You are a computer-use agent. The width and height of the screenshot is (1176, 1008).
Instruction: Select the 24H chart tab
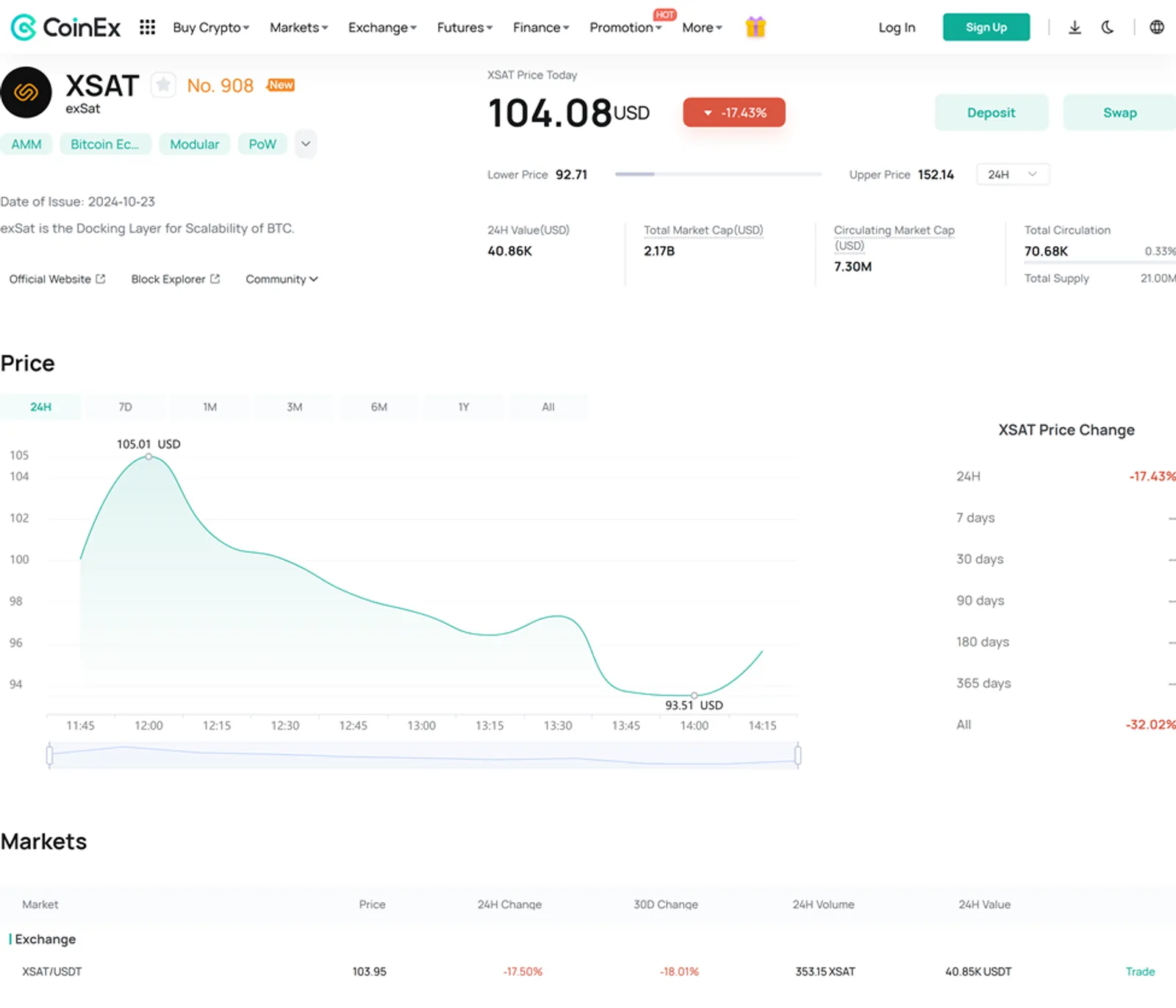tap(40, 407)
